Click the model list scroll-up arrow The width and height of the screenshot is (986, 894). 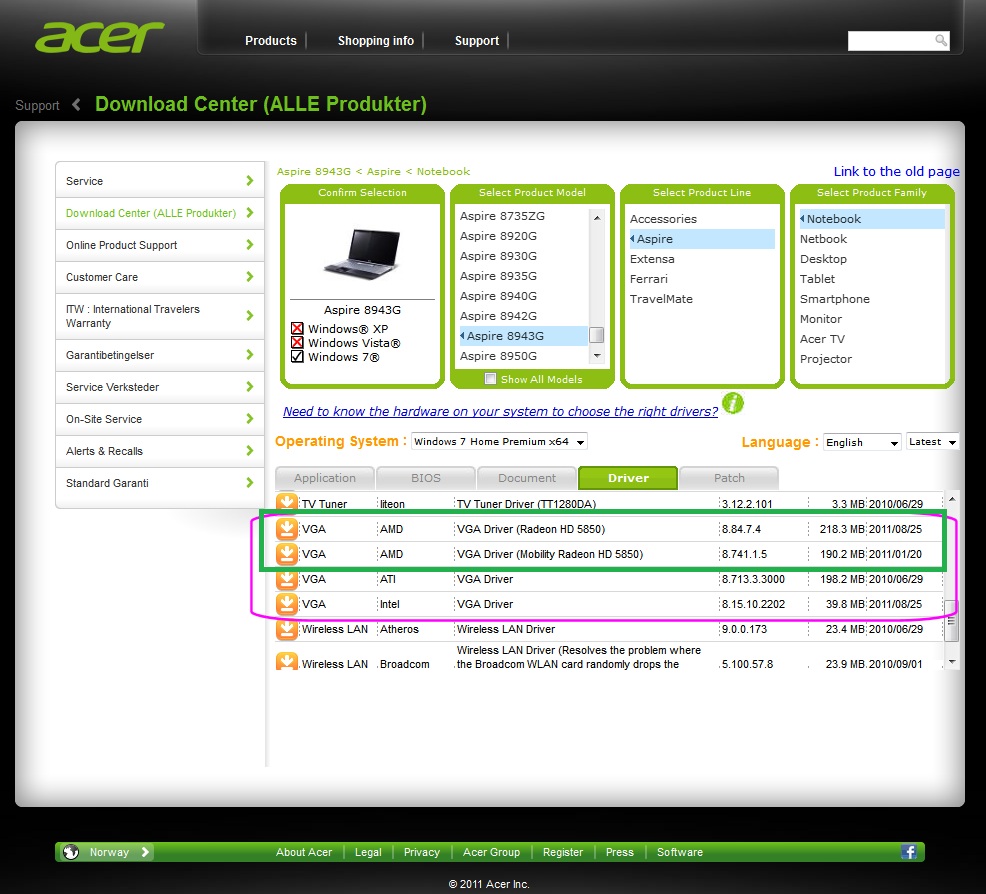click(x=597, y=218)
